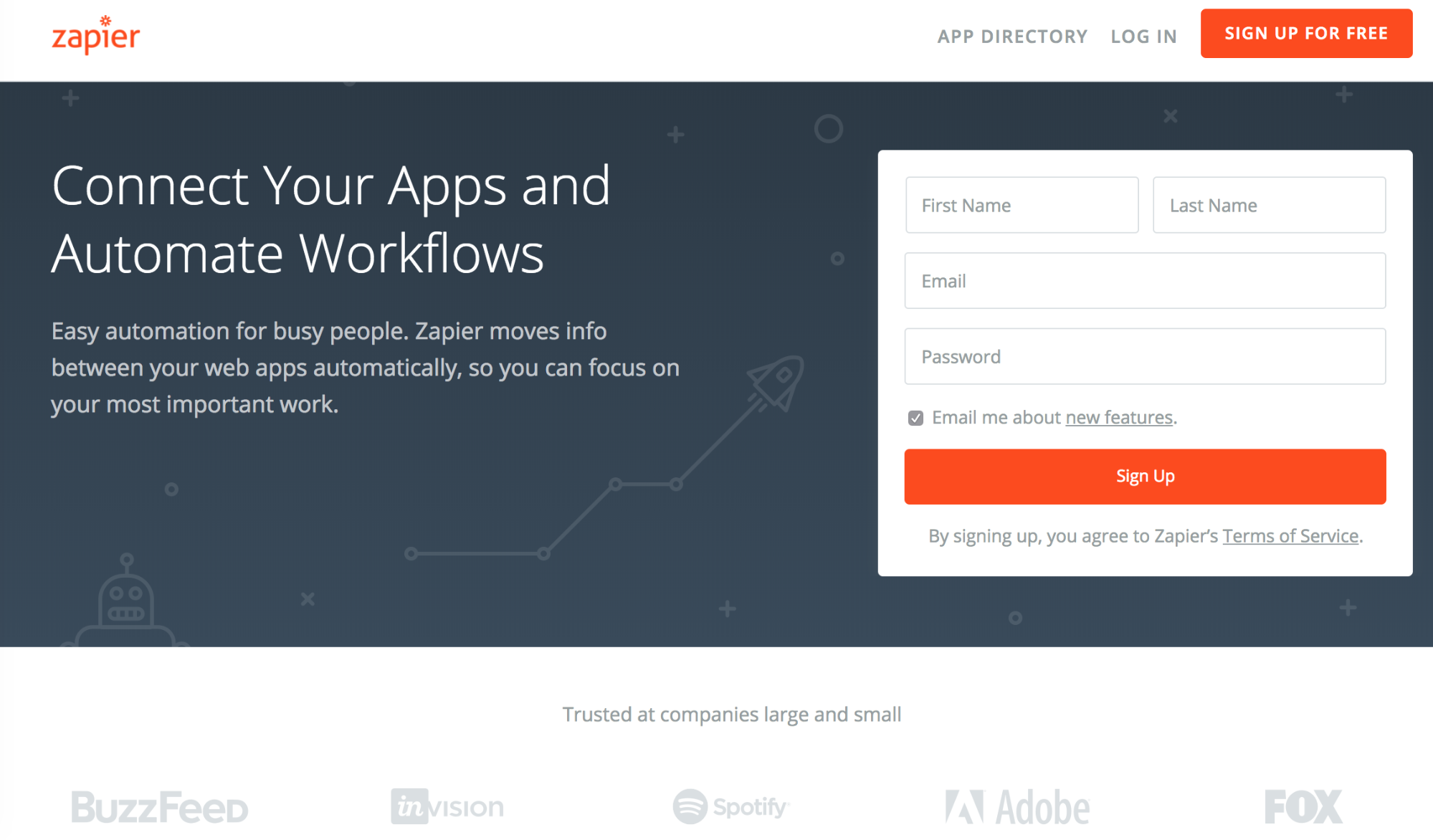Image resolution: width=1433 pixels, height=840 pixels.
Task: Click the Adobe logo
Action: tap(1017, 807)
